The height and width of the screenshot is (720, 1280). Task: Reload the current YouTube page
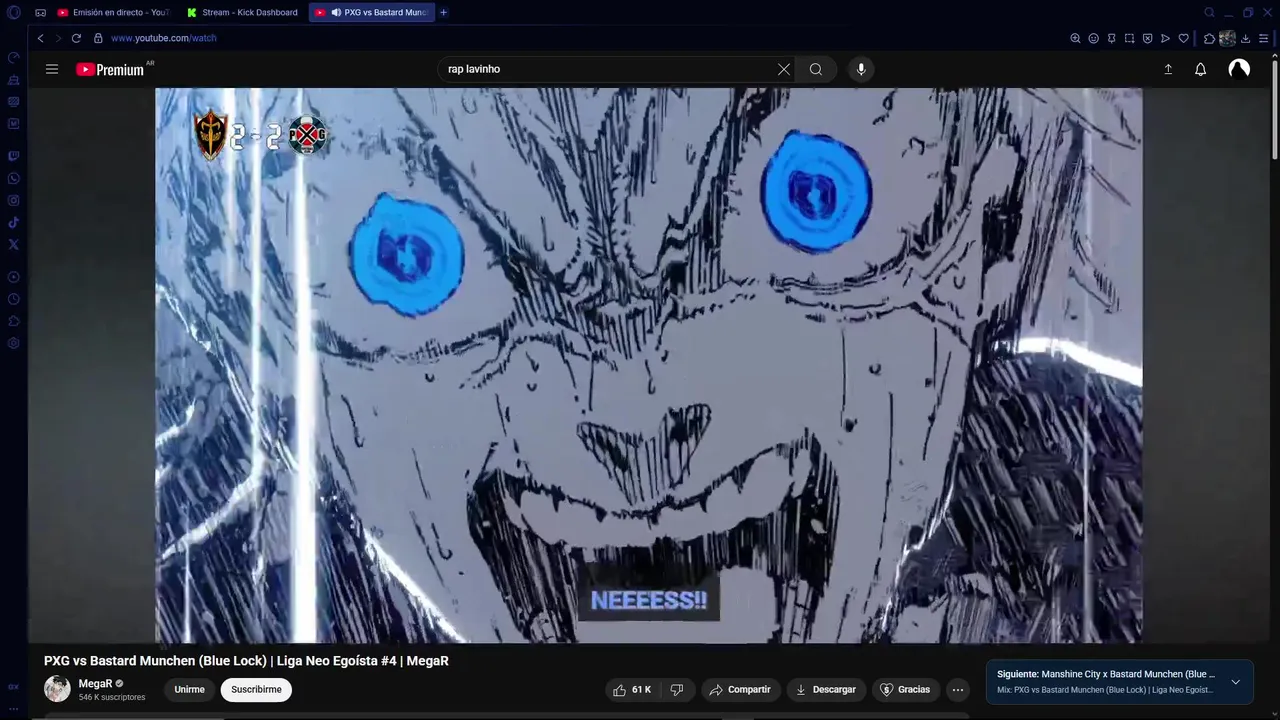76,38
